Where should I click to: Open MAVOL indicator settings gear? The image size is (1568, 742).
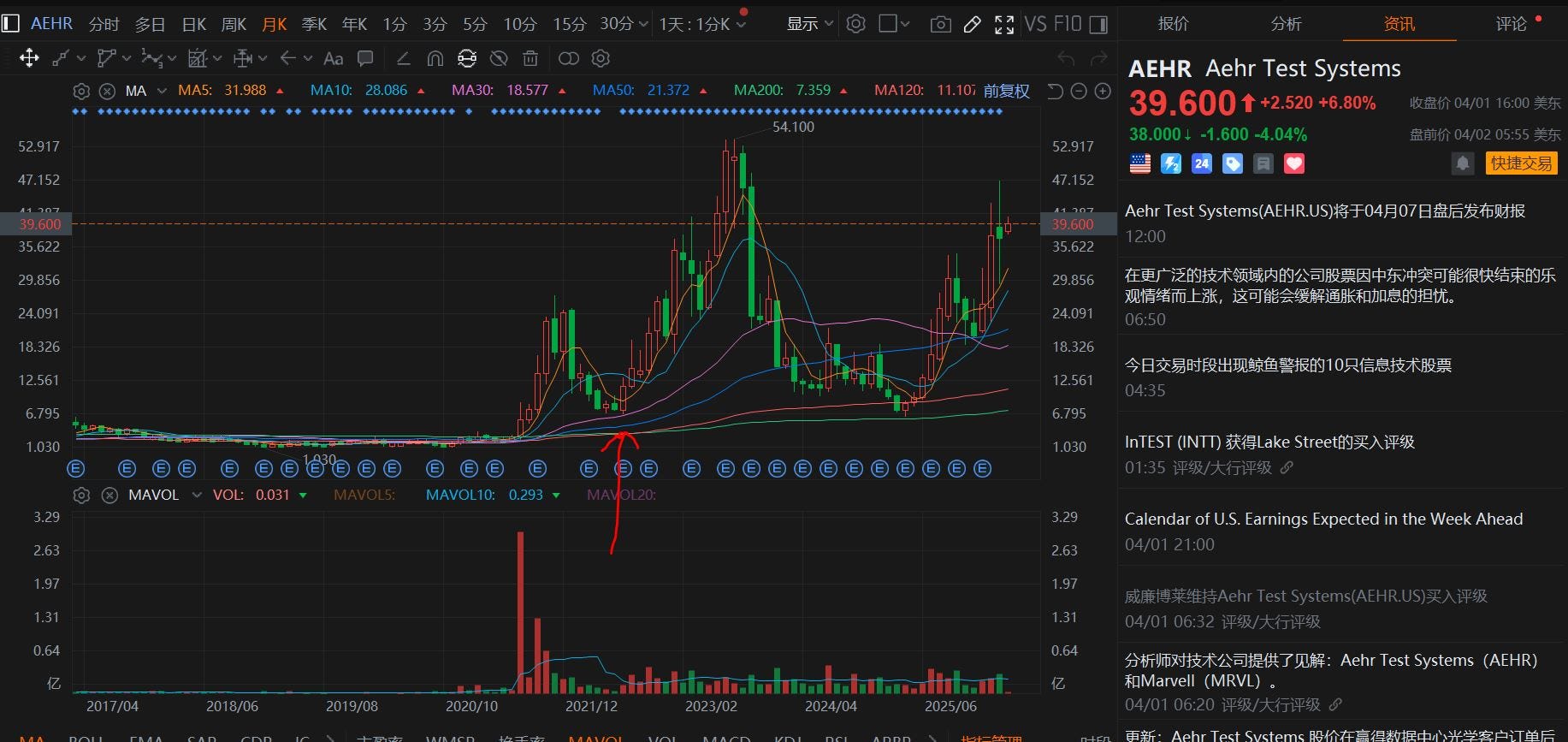click(x=81, y=496)
